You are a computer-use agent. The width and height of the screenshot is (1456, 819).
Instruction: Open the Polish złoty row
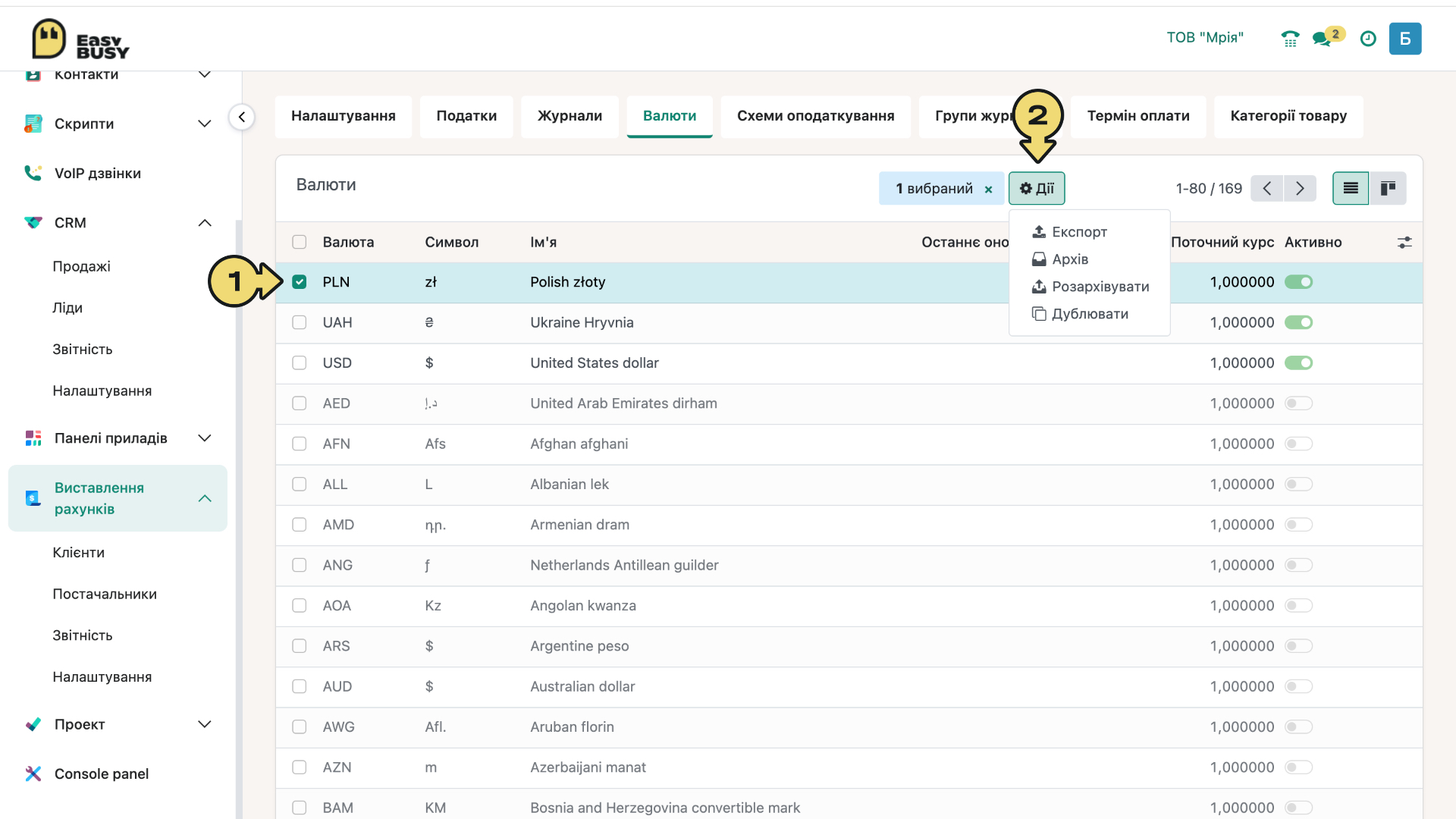pos(849,282)
